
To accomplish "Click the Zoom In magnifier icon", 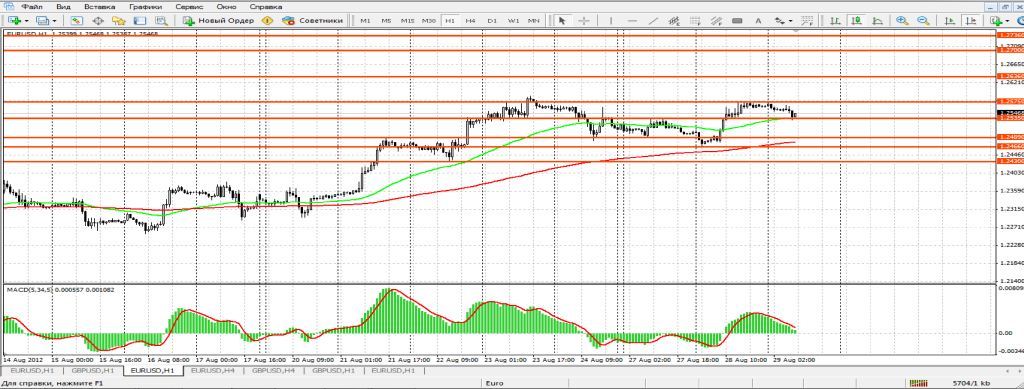I will (x=903, y=21).
